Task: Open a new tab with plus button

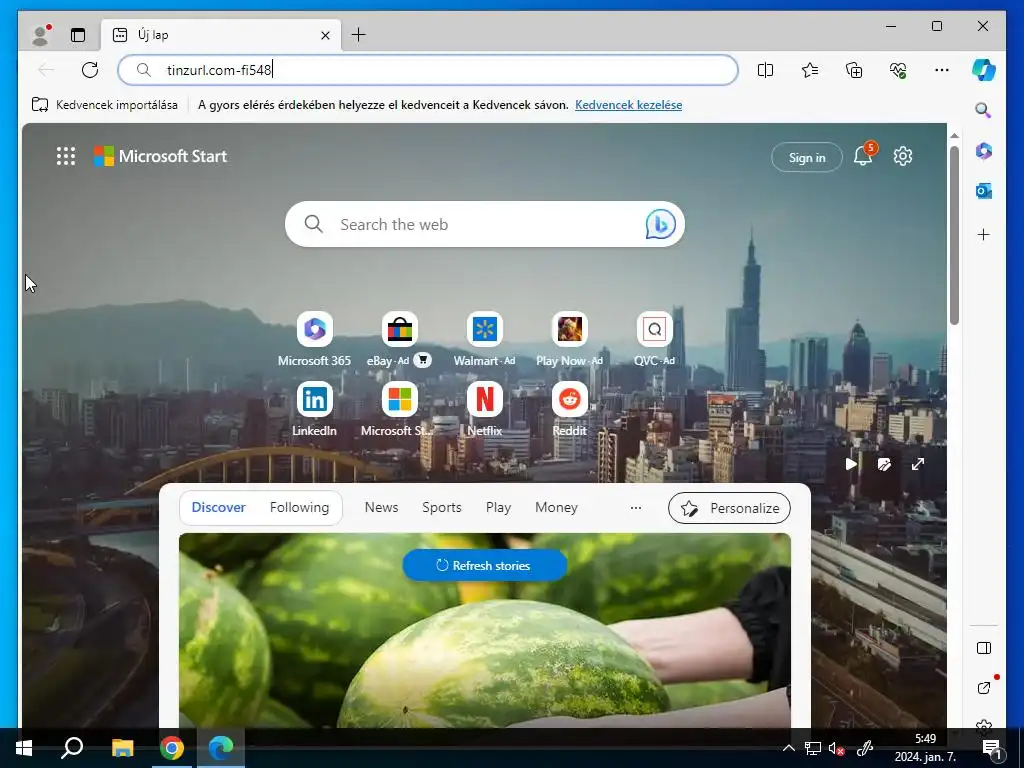Action: 359,35
